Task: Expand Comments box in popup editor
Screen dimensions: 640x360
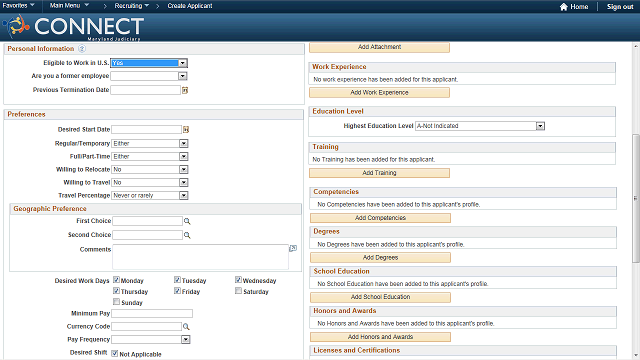Action: point(293,248)
